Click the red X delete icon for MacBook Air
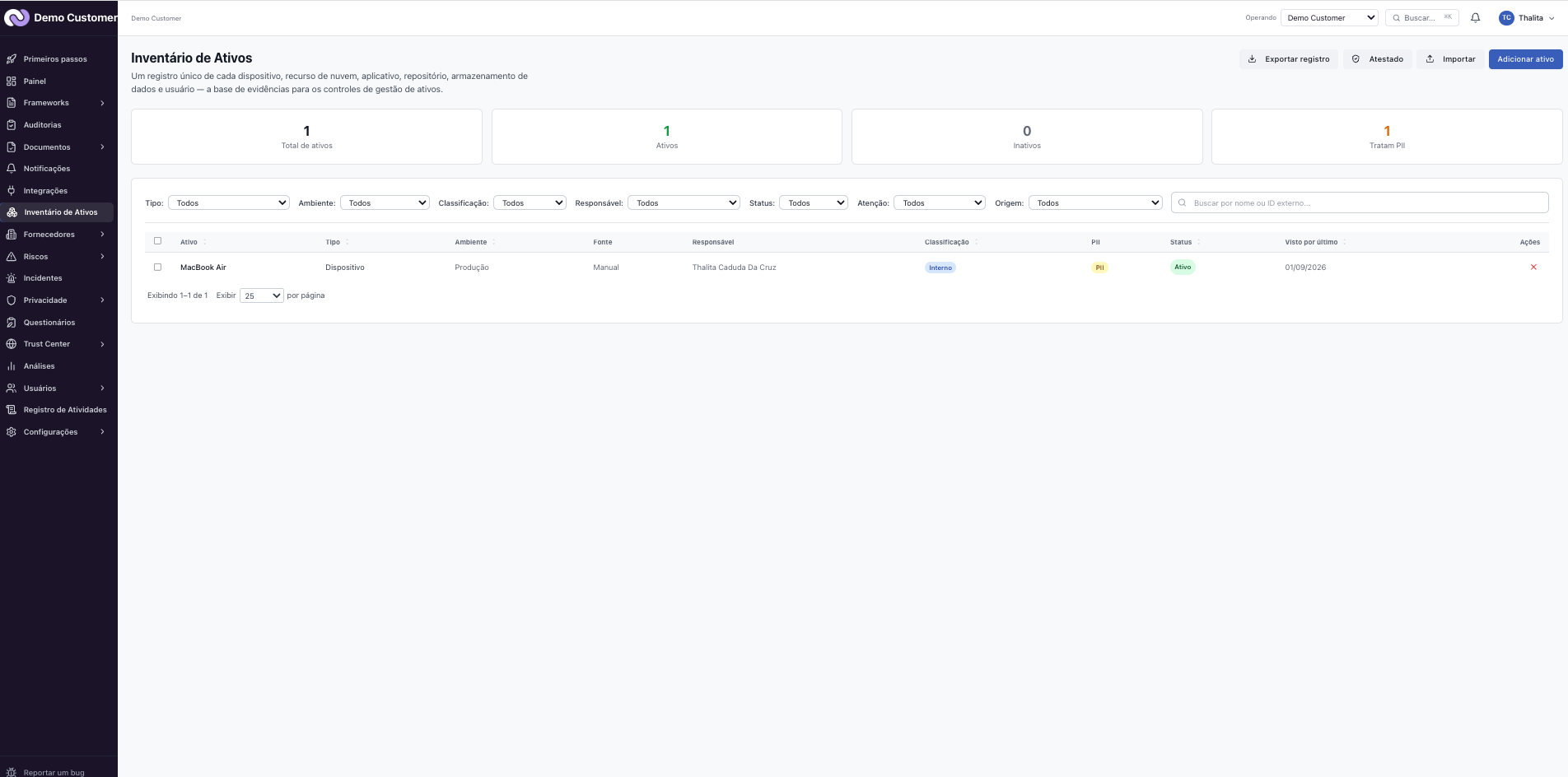1568x777 pixels. point(1533,267)
